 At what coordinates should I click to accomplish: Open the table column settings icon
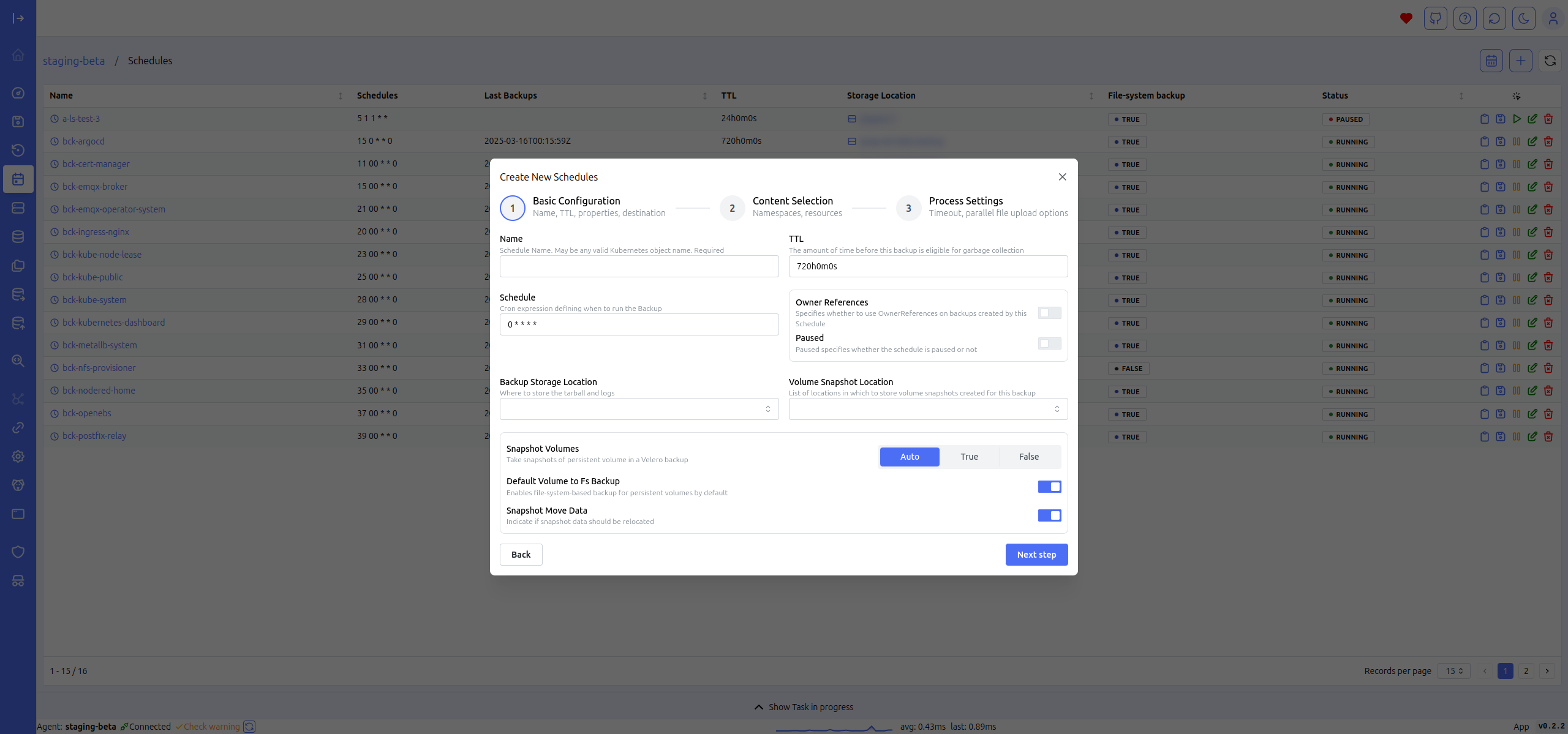tap(1517, 96)
